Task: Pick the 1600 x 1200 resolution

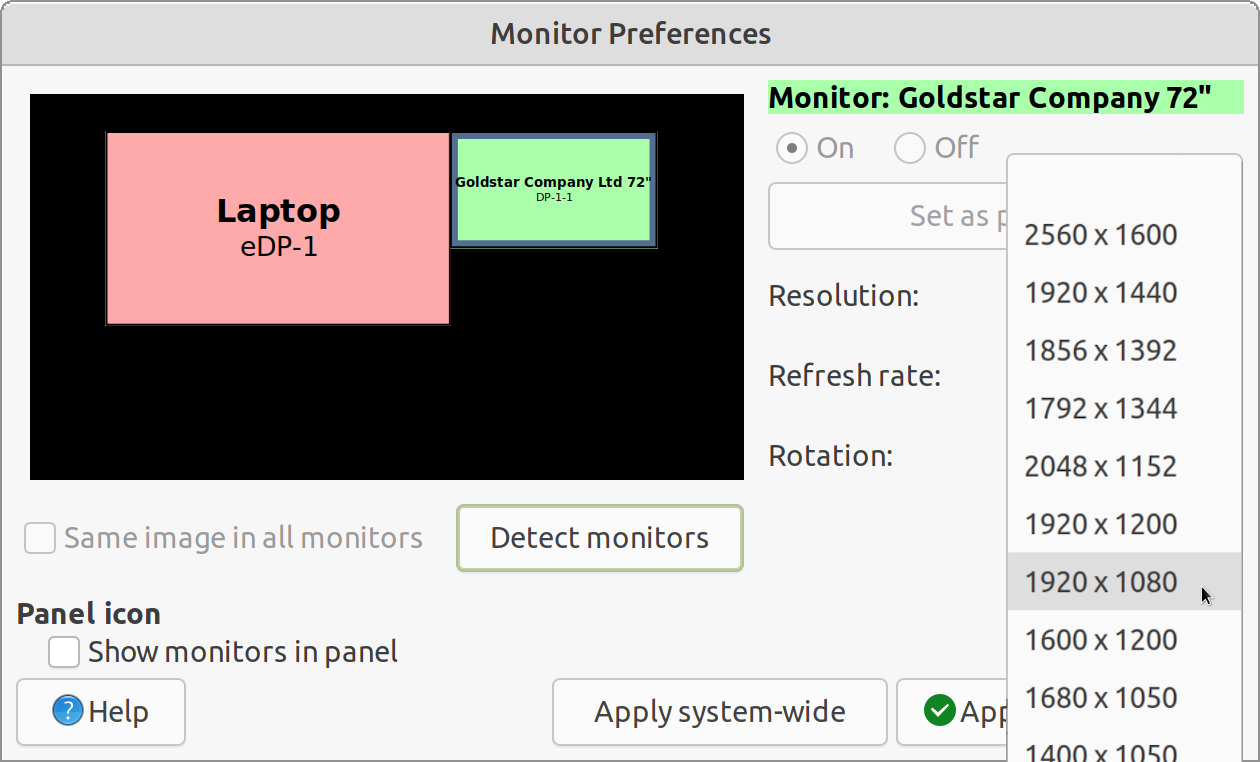Action: coord(1100,640)
